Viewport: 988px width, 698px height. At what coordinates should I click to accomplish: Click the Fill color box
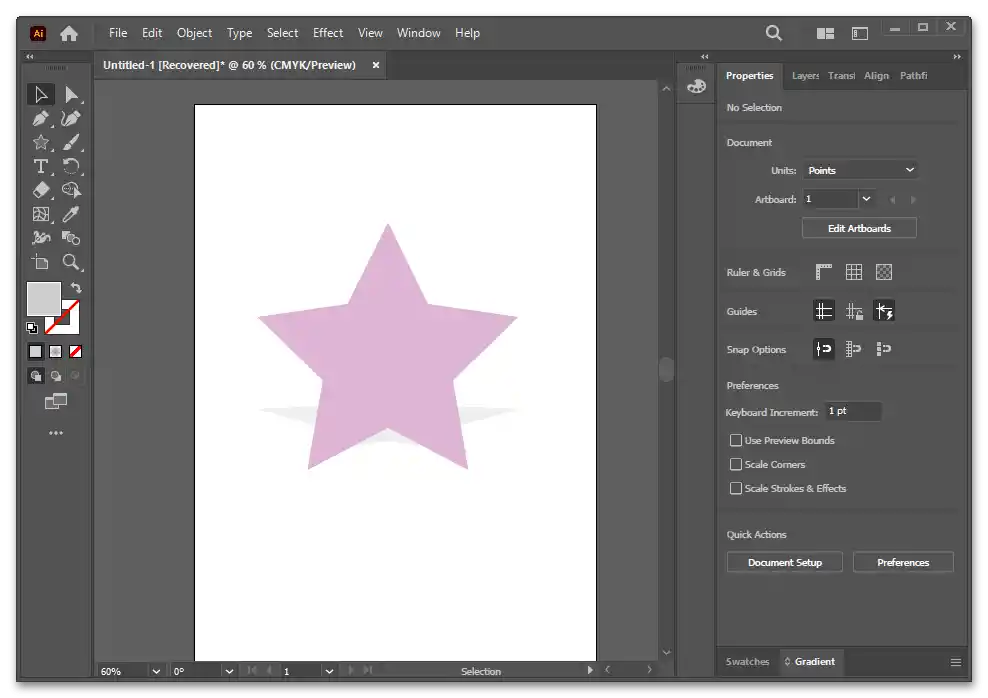pyautogui.click(x=43, y=299)
